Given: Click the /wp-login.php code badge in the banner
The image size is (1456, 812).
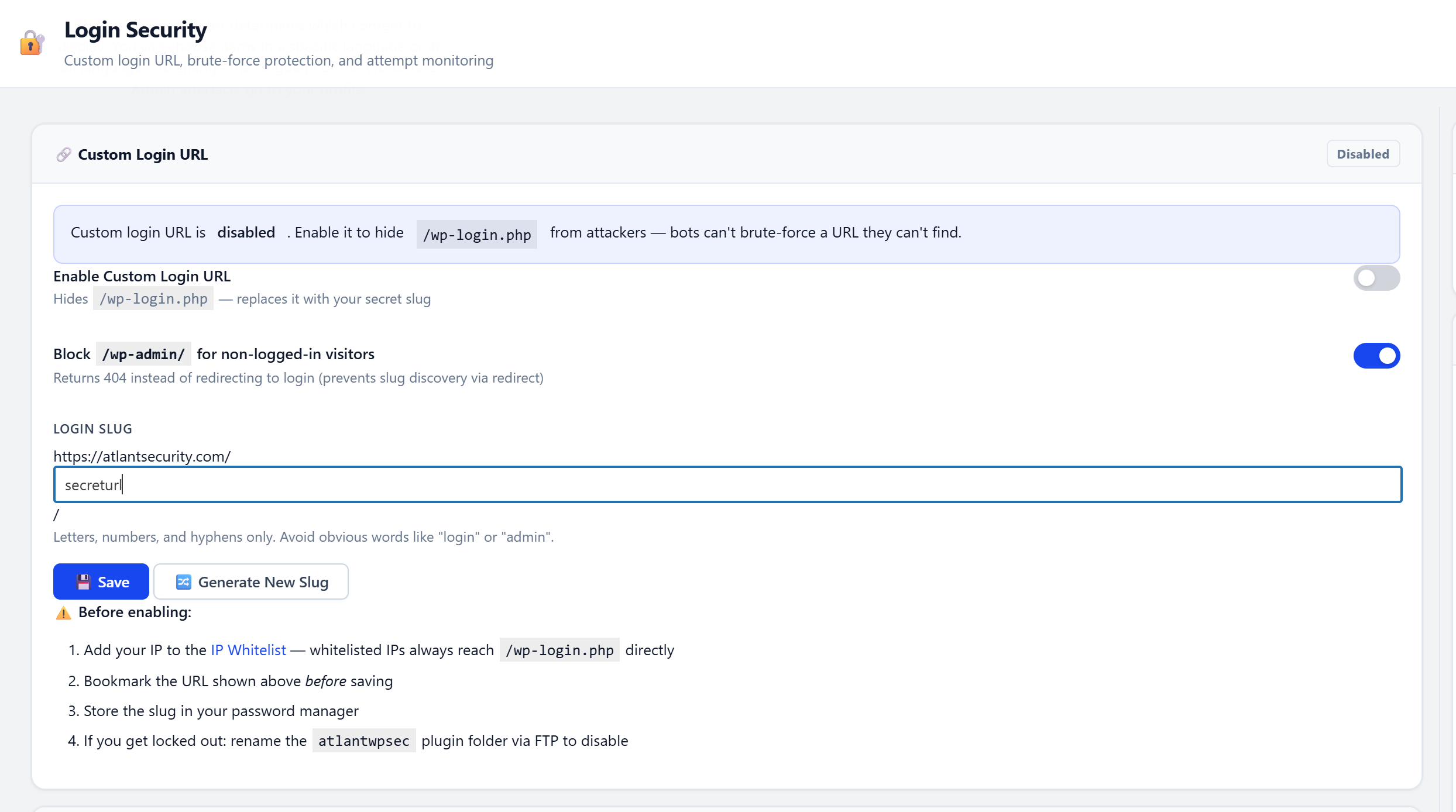Looking at the screenshot, I should [476, 234].
